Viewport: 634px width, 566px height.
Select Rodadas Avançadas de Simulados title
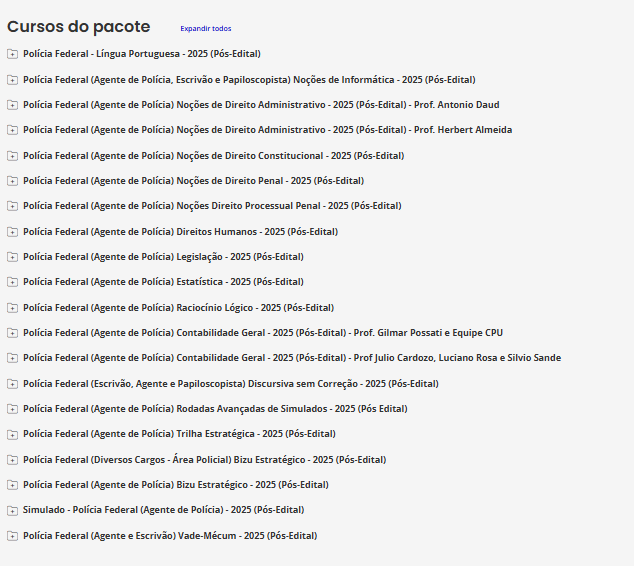point(215,409)
